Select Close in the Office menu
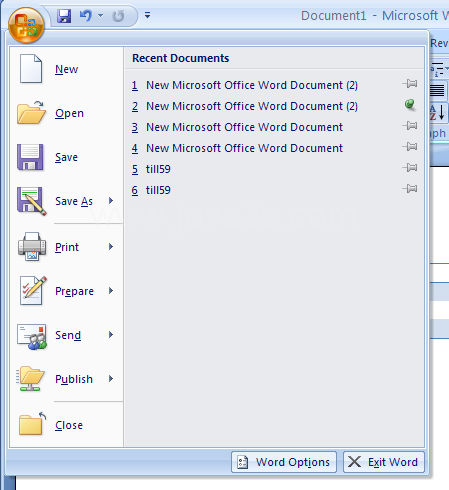Screen dimensions: 449x490 coord(69,425)
